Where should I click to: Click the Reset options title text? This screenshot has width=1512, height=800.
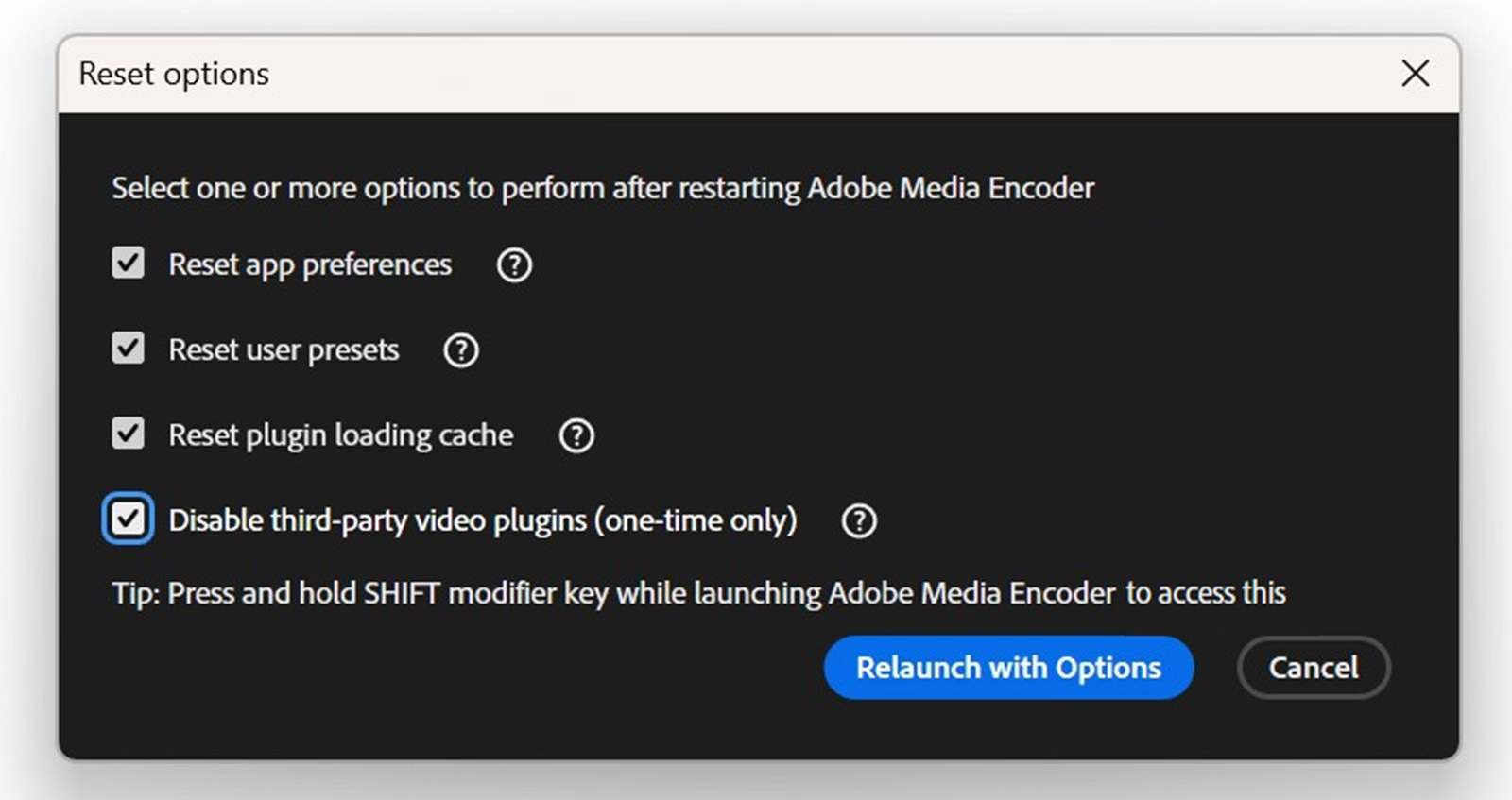point(174,73)
